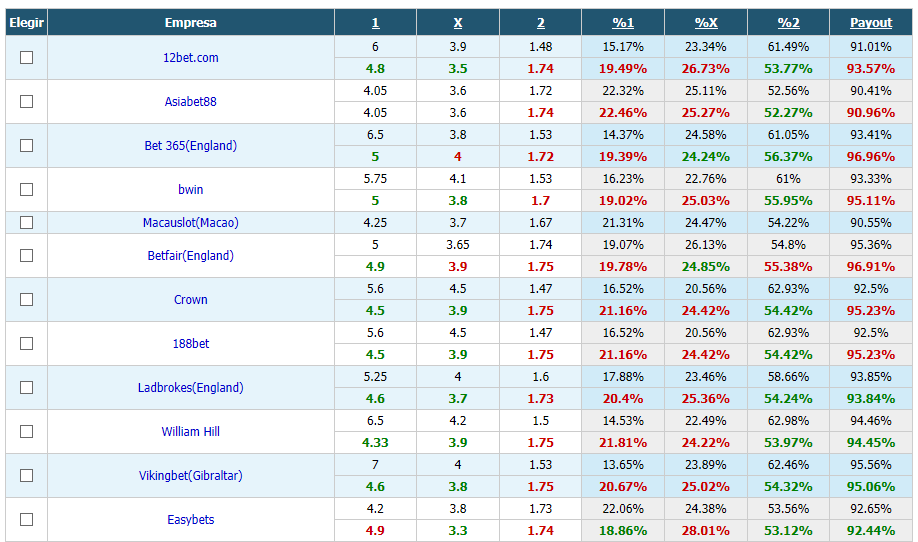Sort by the %1 column header
Screen dimensions: 918x542
coord(623,23)
